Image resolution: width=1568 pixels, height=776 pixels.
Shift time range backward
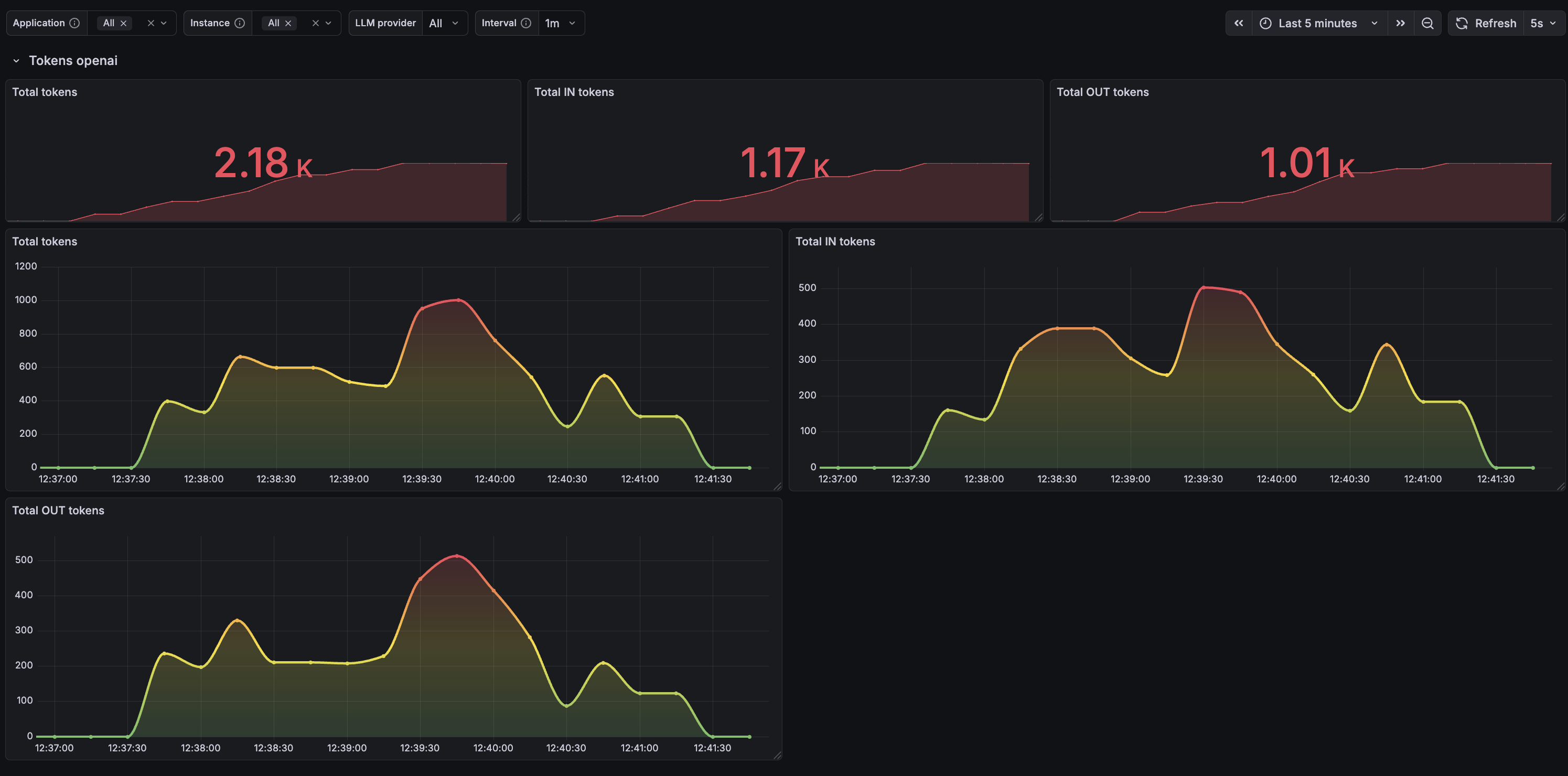click(1238, 23)
